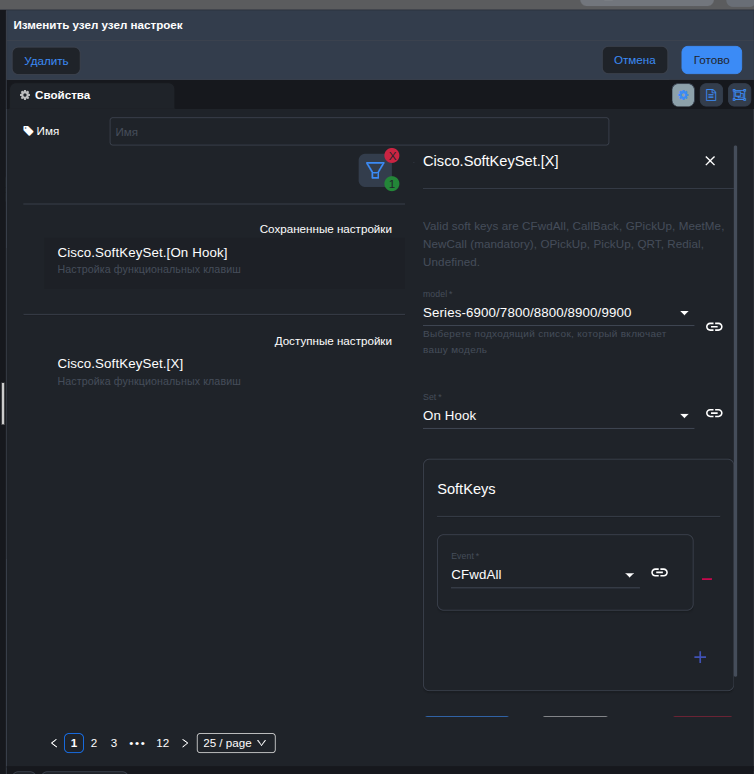Click the link icon beside model dropdown

click(x=714, y=327)
